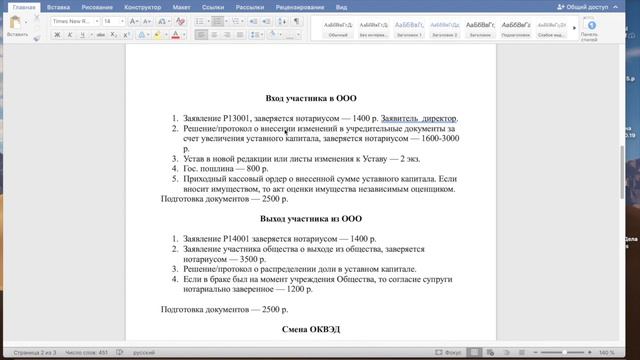Decrease font size with the small A button
This screenshot has width=640, height=360.
point(147,21)
